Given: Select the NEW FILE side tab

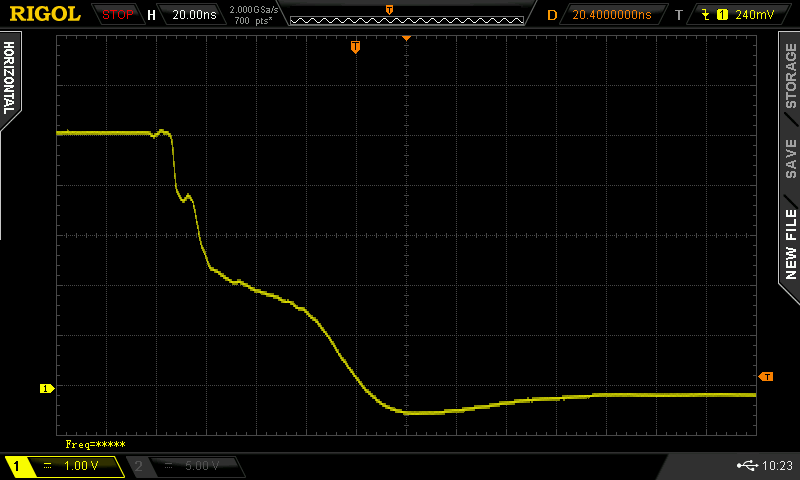Looking at the screenshot, I should pyautogui.click(x=790, y=245).
